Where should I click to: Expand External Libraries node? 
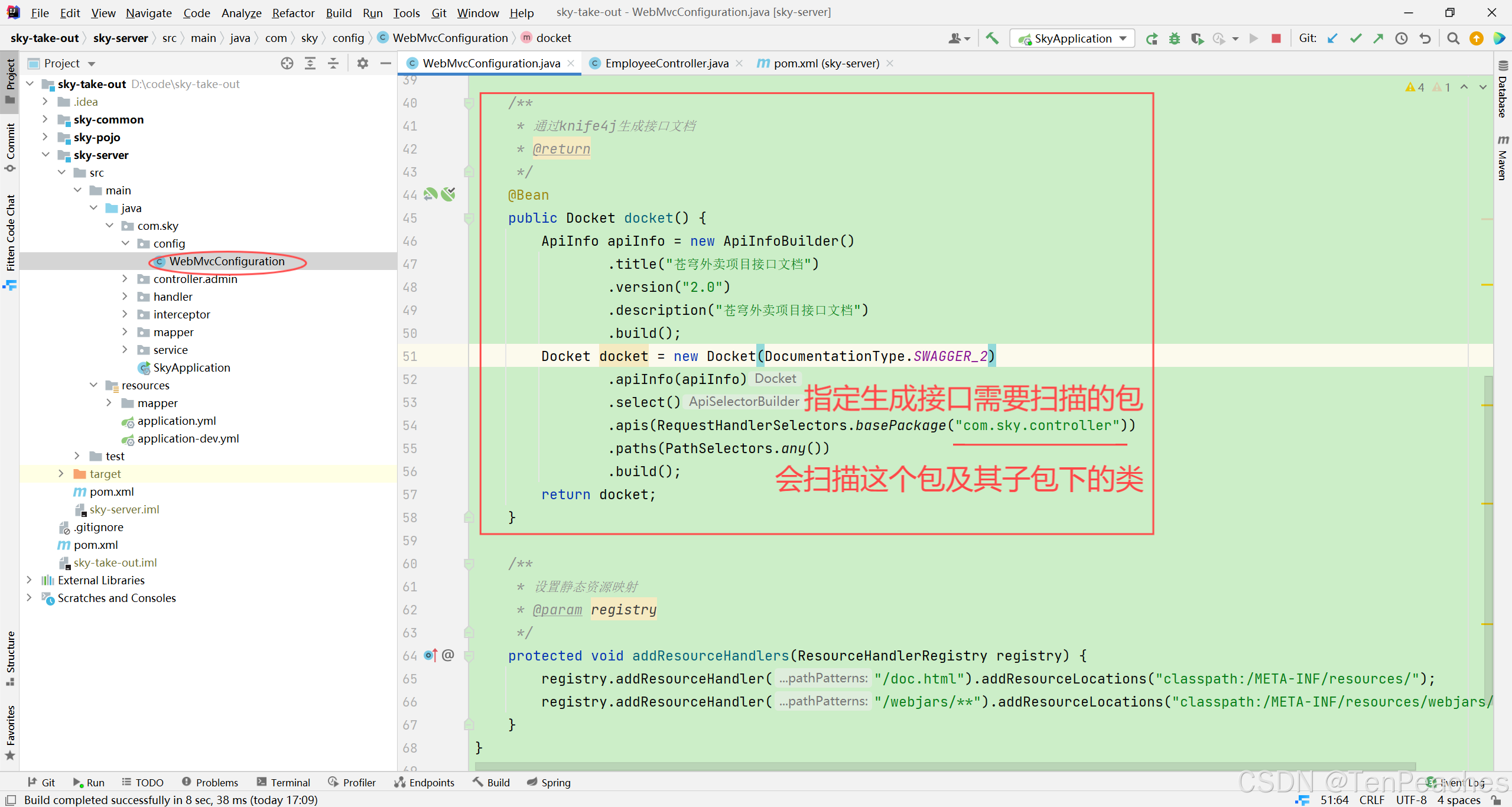[30, 580]
